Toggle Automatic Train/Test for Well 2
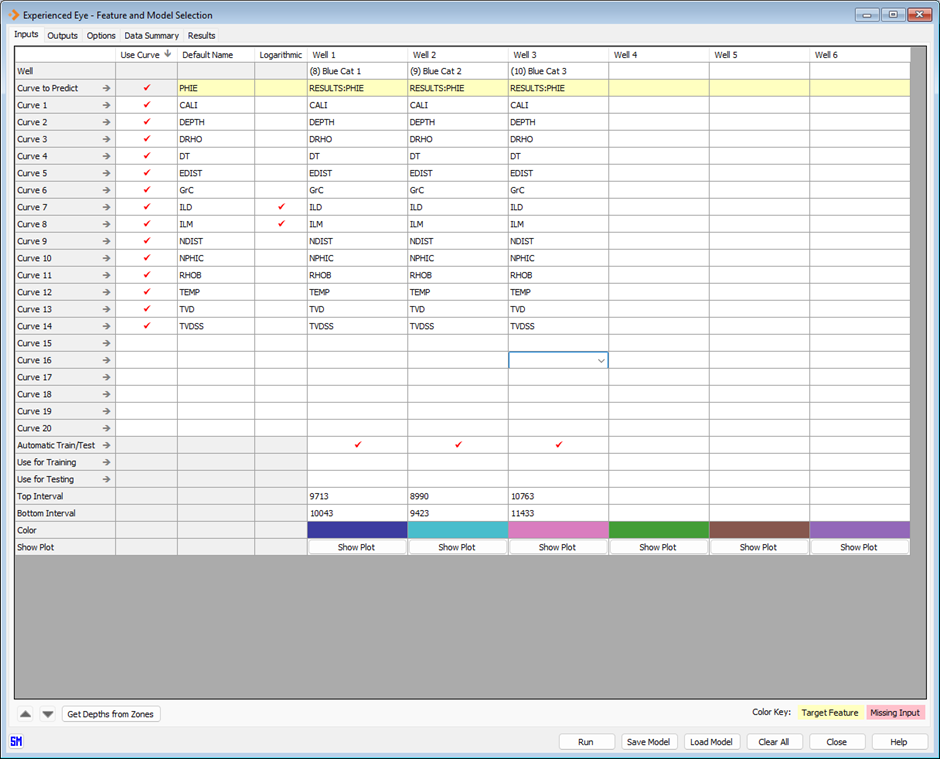The image size is (940, 759). [x=458, y=445]
